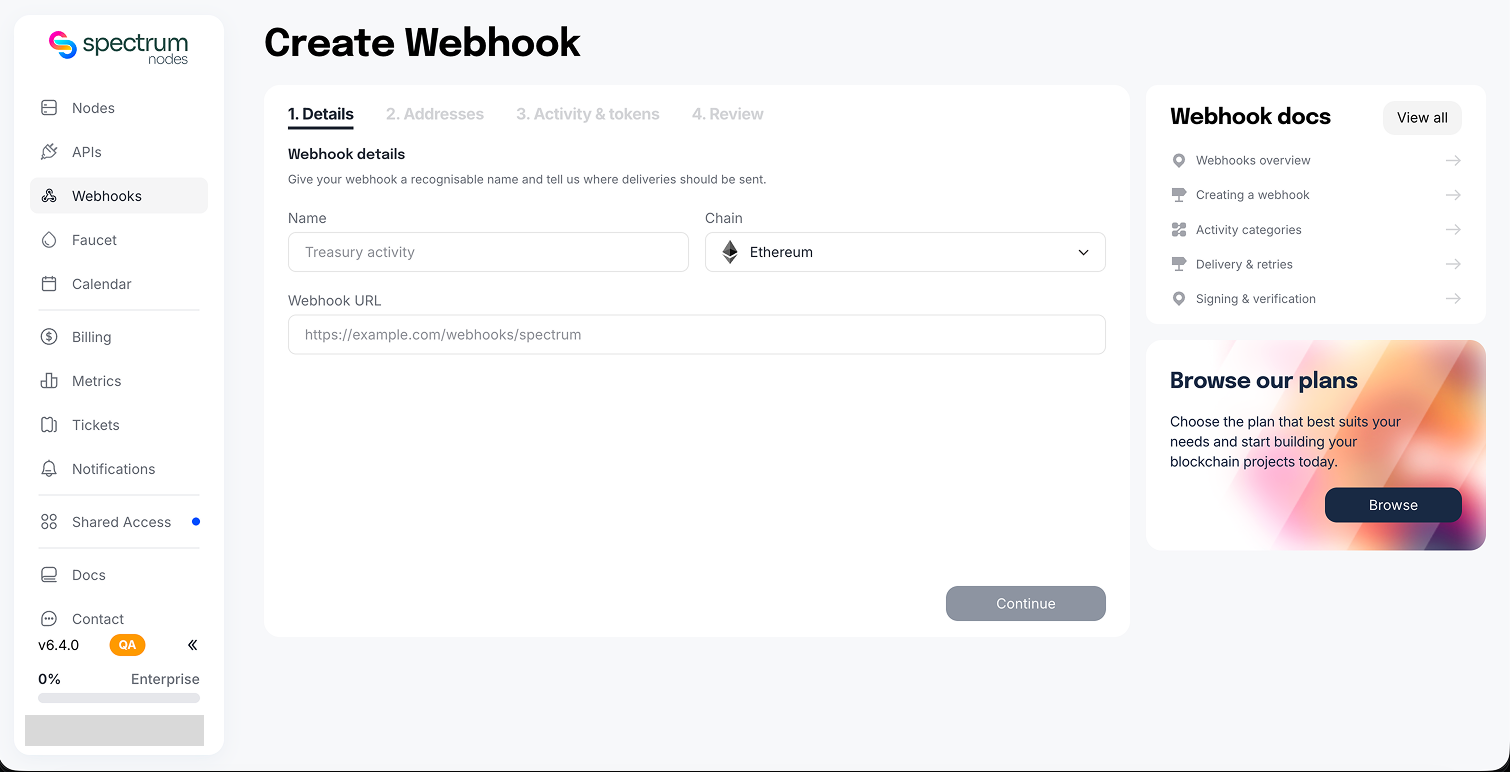Click the Chain dropdown chevron arrow

(1083, 252)
